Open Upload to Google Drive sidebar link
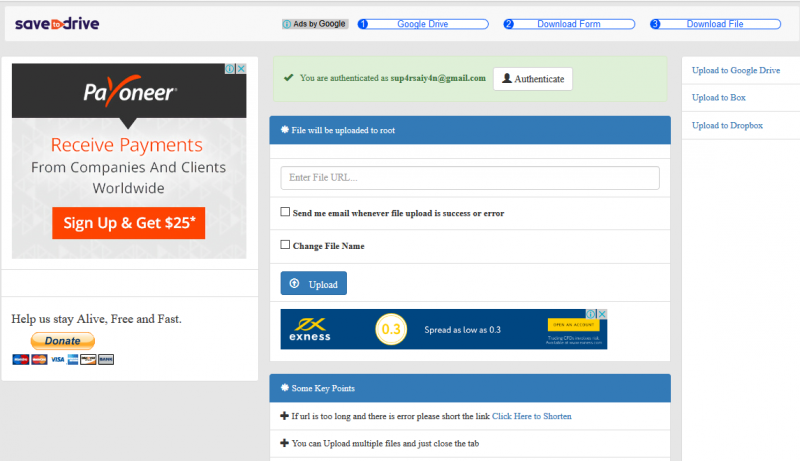800x461 pixels. coord(736,70)
